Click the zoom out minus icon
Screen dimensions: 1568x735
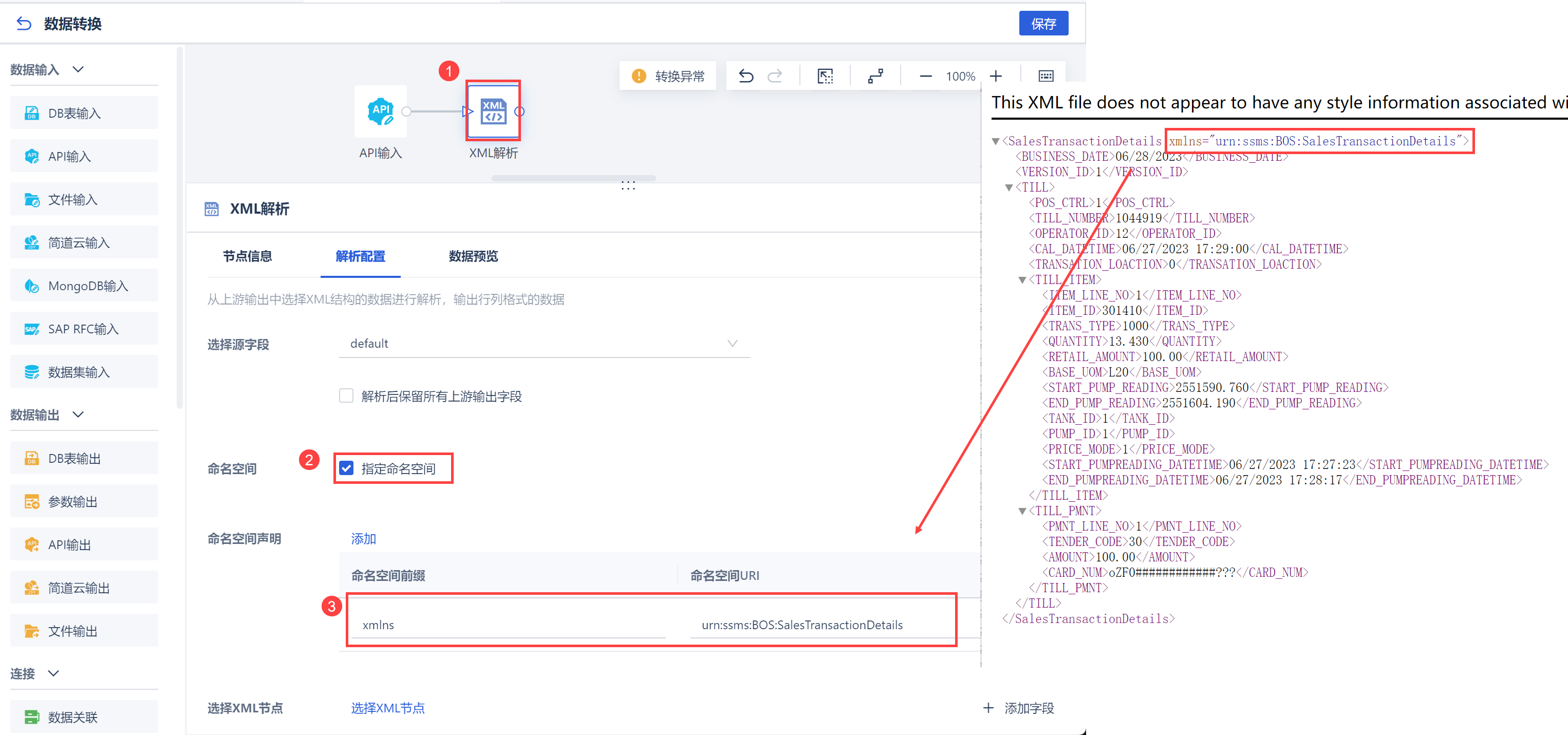click(x=925, y=76)
